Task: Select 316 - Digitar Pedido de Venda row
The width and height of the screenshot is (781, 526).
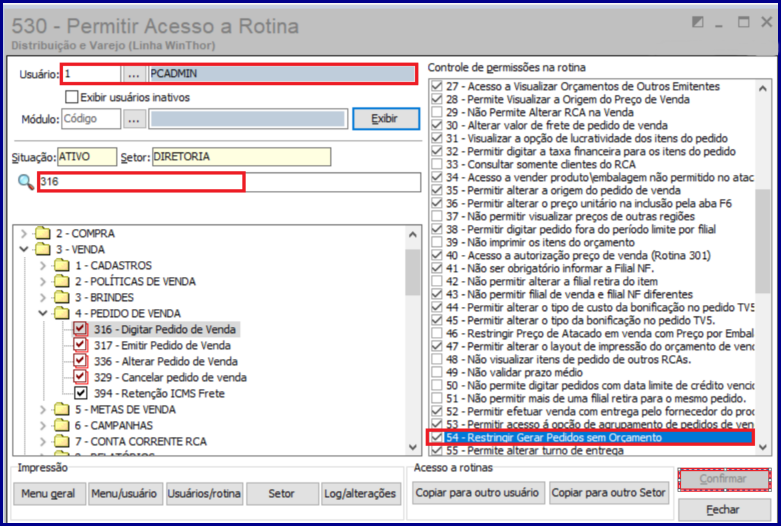Action: point(164,329)
